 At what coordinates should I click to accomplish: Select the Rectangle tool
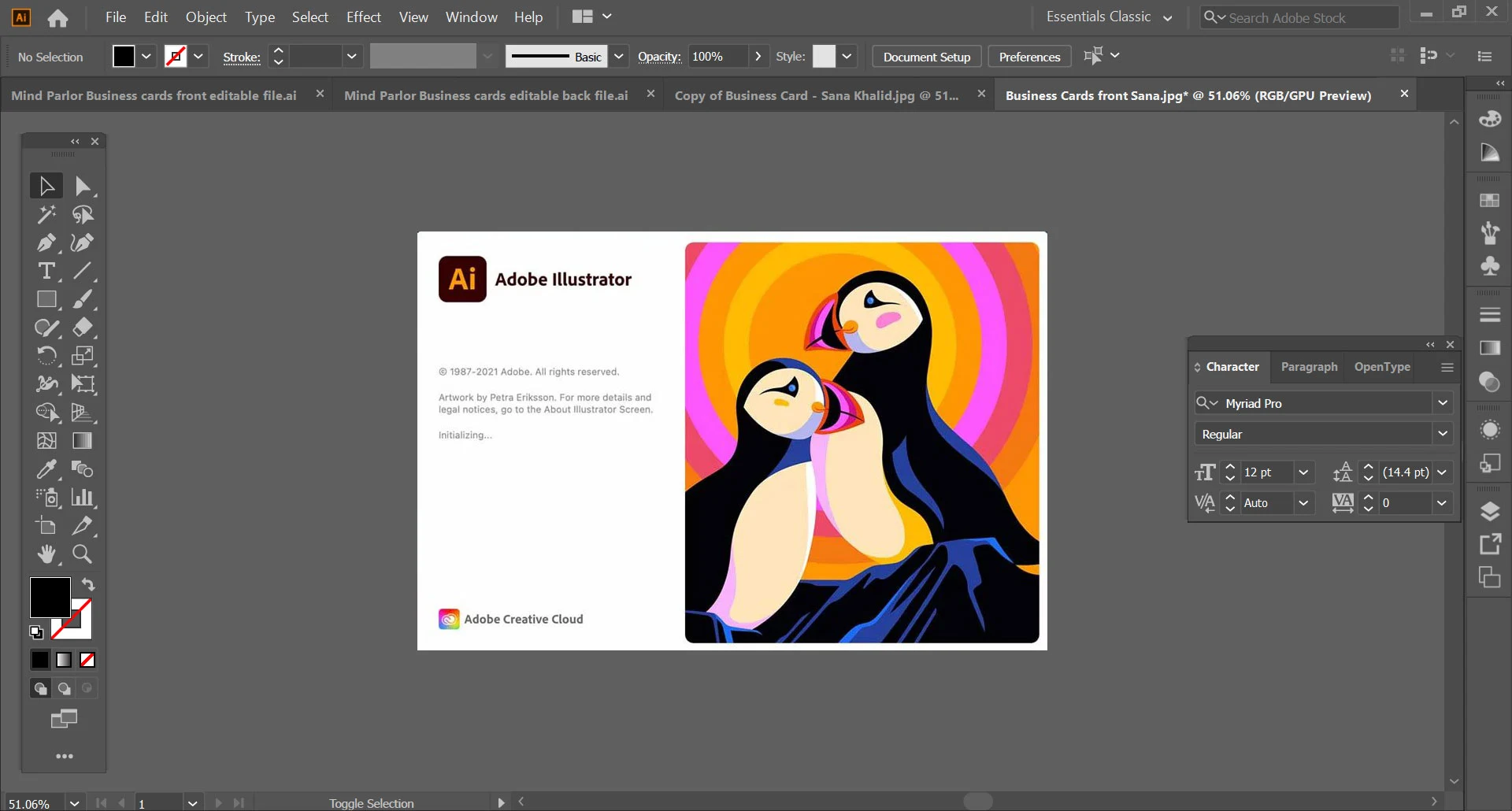pos(45,299)
